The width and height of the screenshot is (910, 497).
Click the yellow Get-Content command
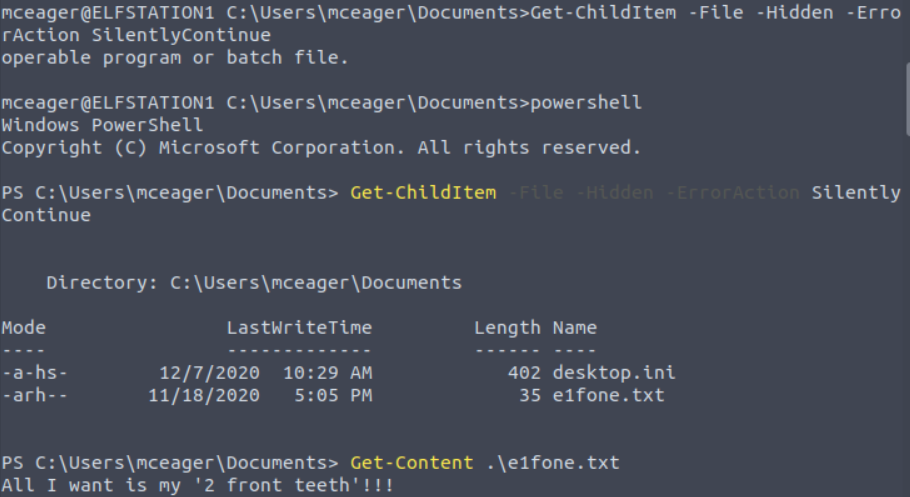pos(411,463)
